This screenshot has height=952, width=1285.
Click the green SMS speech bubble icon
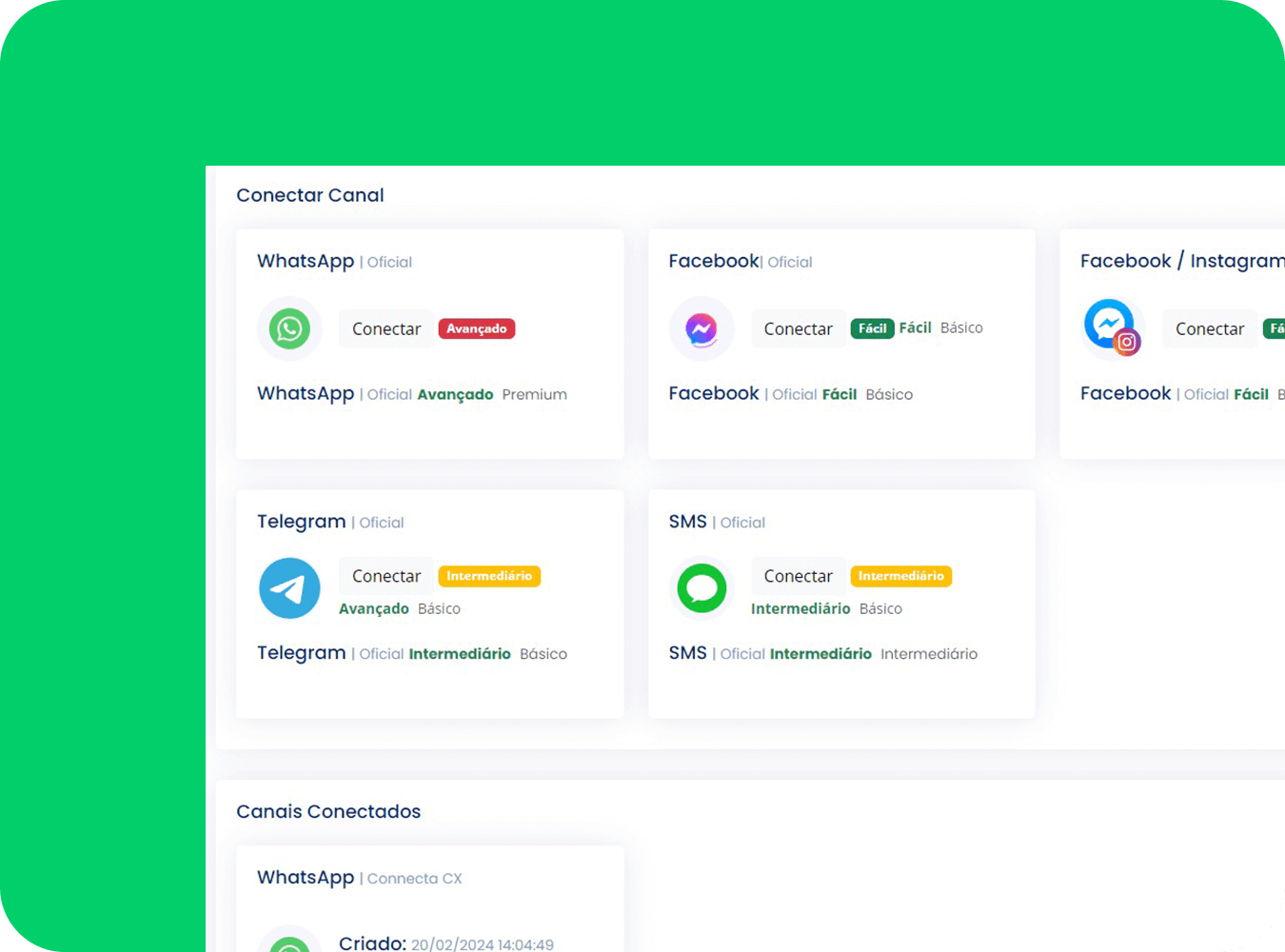point(702,588)
